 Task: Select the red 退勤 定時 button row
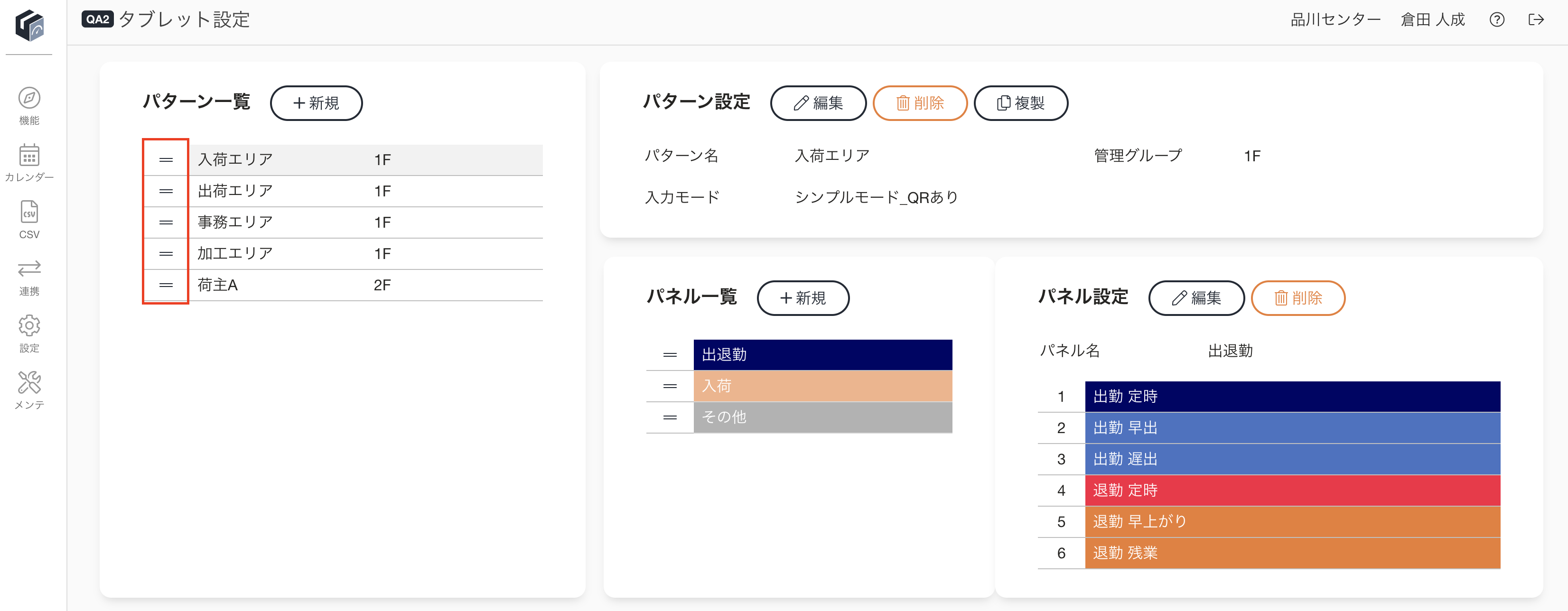(x=1292, y=491)
